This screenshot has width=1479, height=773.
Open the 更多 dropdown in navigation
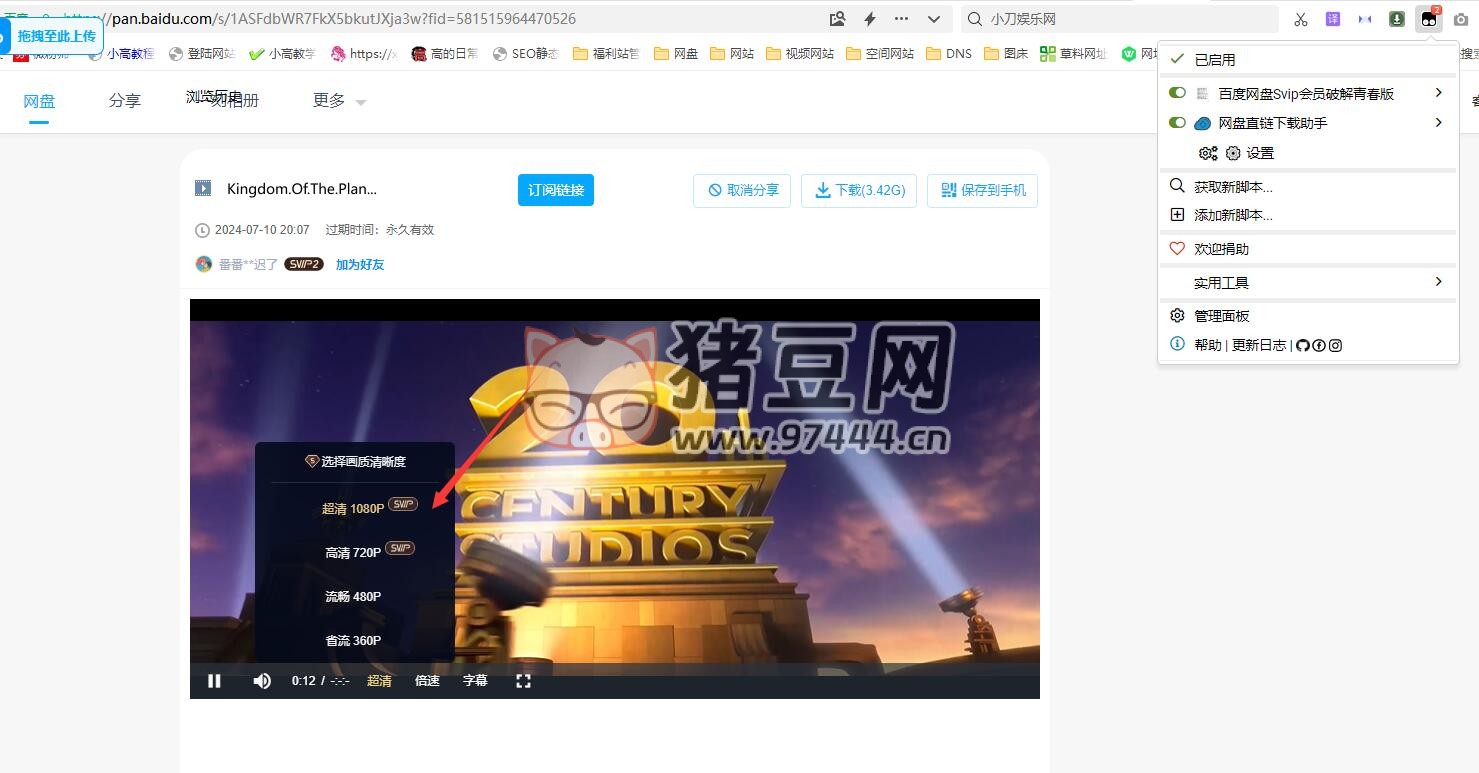(x=339, y=101)
